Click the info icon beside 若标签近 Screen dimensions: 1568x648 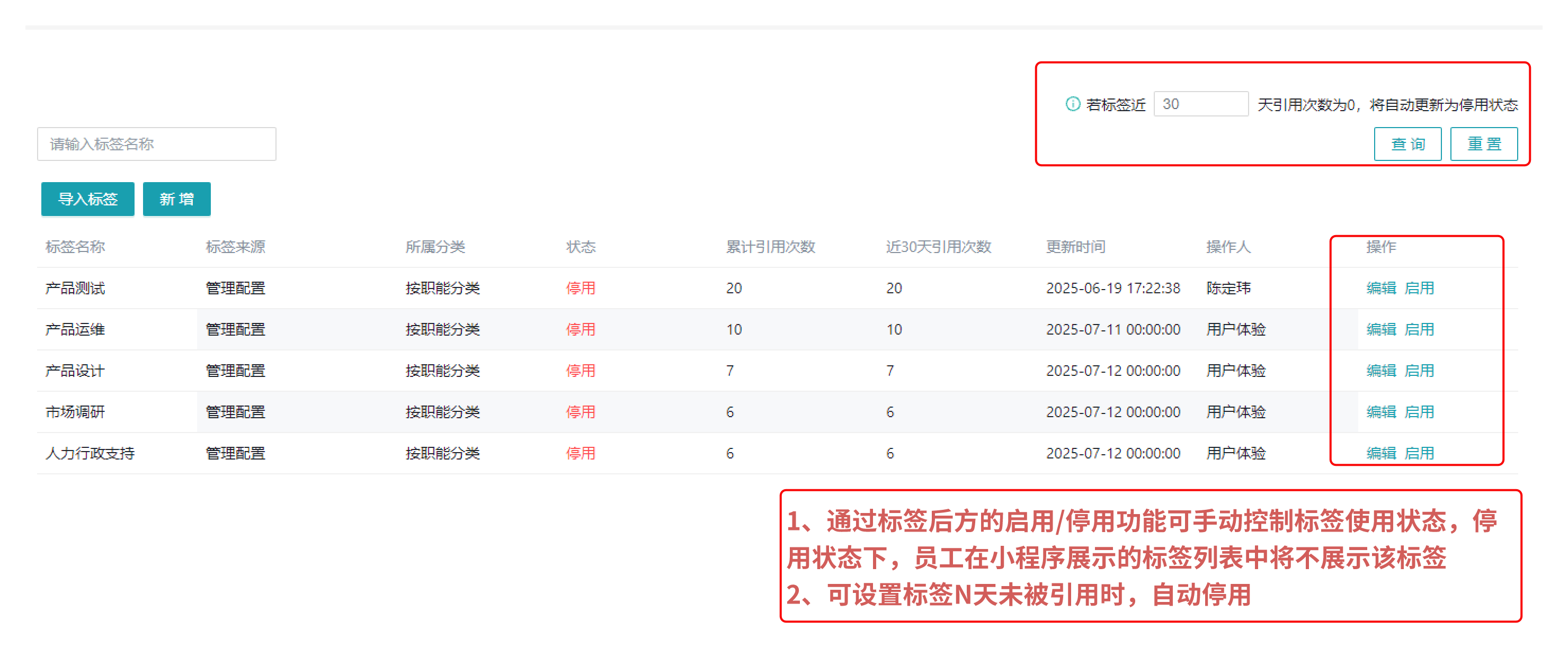click(1073, 104)
